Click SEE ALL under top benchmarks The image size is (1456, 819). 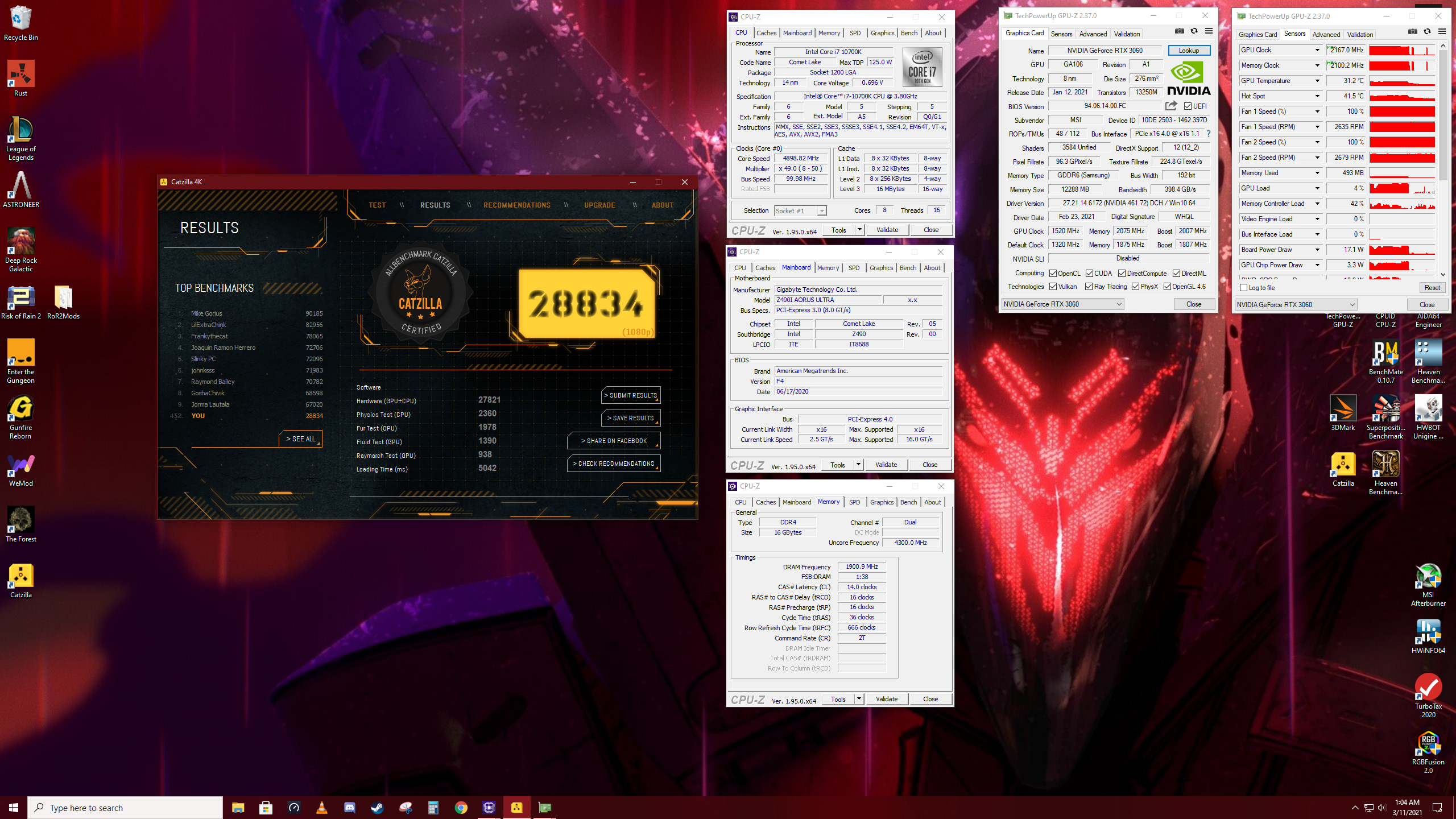tap(300, 439)
